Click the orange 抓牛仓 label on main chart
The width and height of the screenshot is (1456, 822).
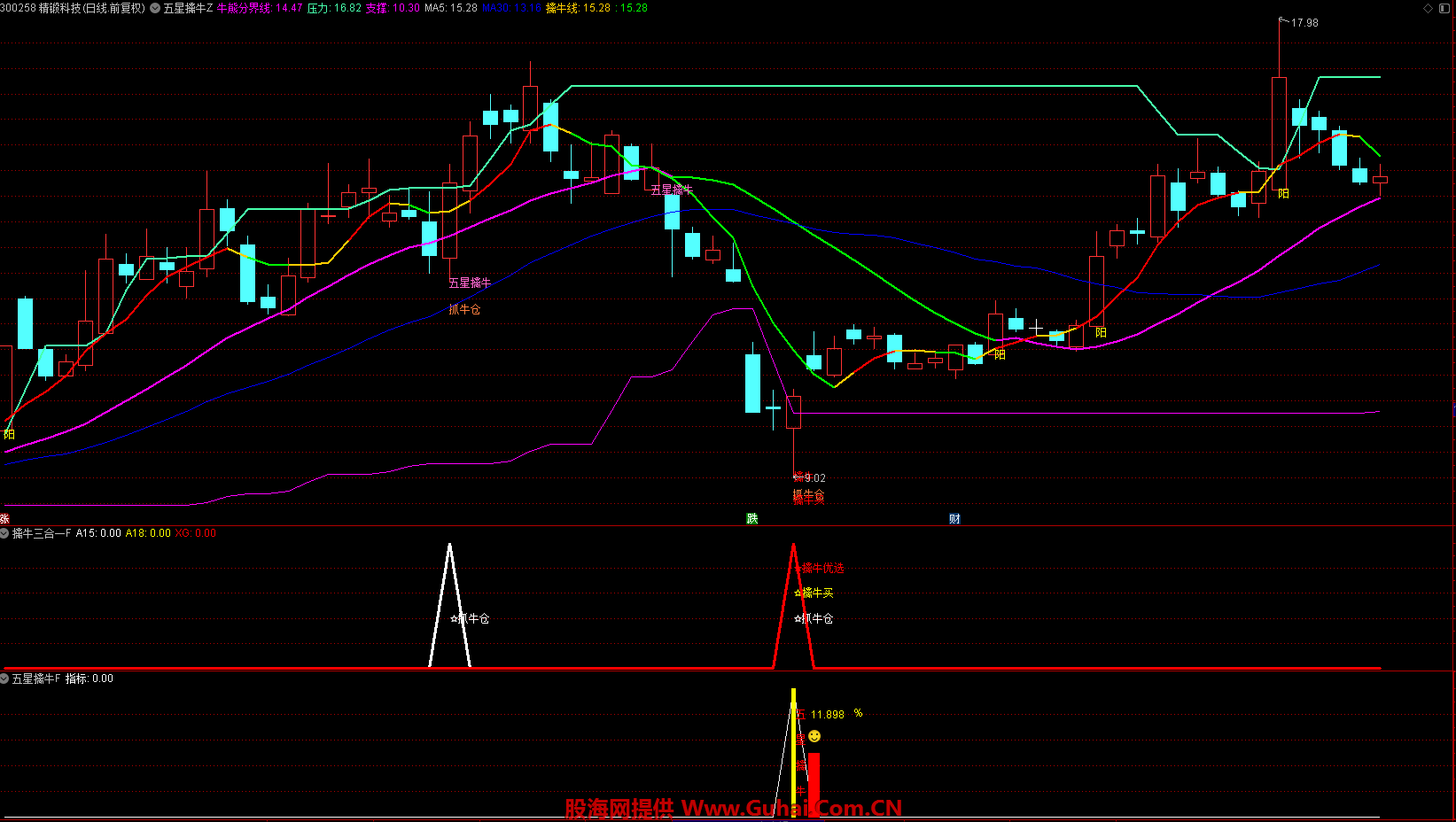point(464,309)
